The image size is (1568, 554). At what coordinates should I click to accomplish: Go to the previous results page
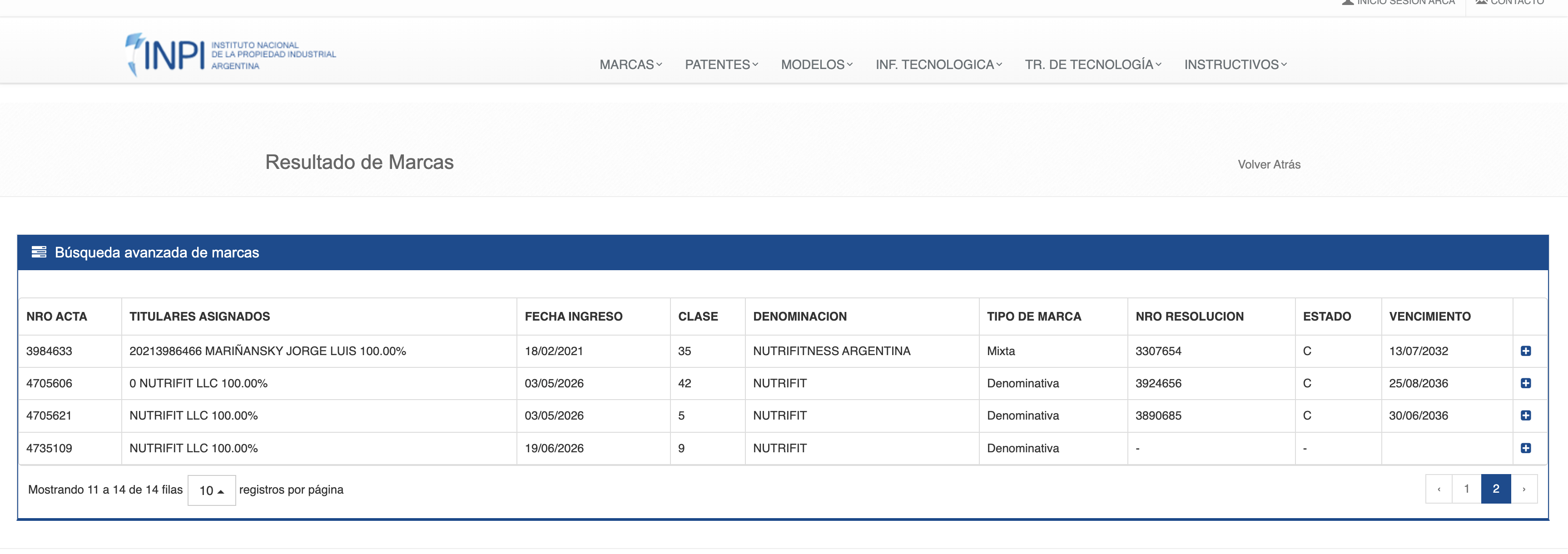click(1439, 489)
